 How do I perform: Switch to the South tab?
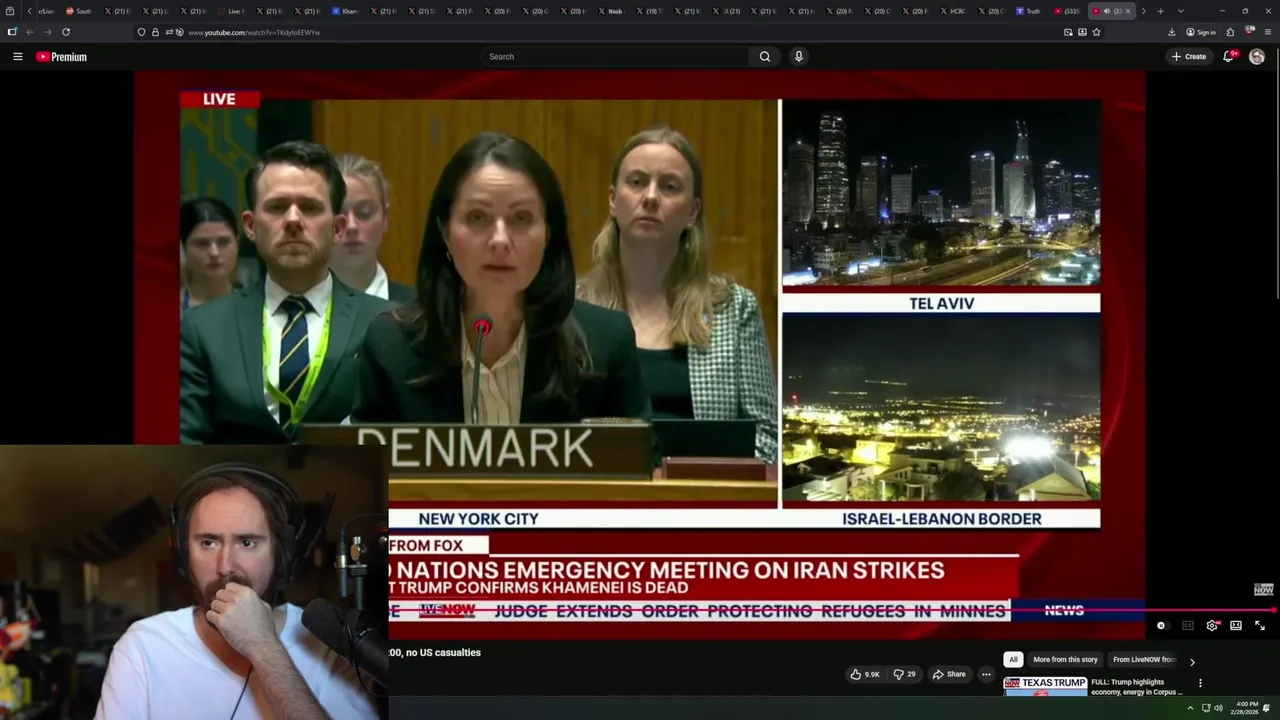pos(79,11)
